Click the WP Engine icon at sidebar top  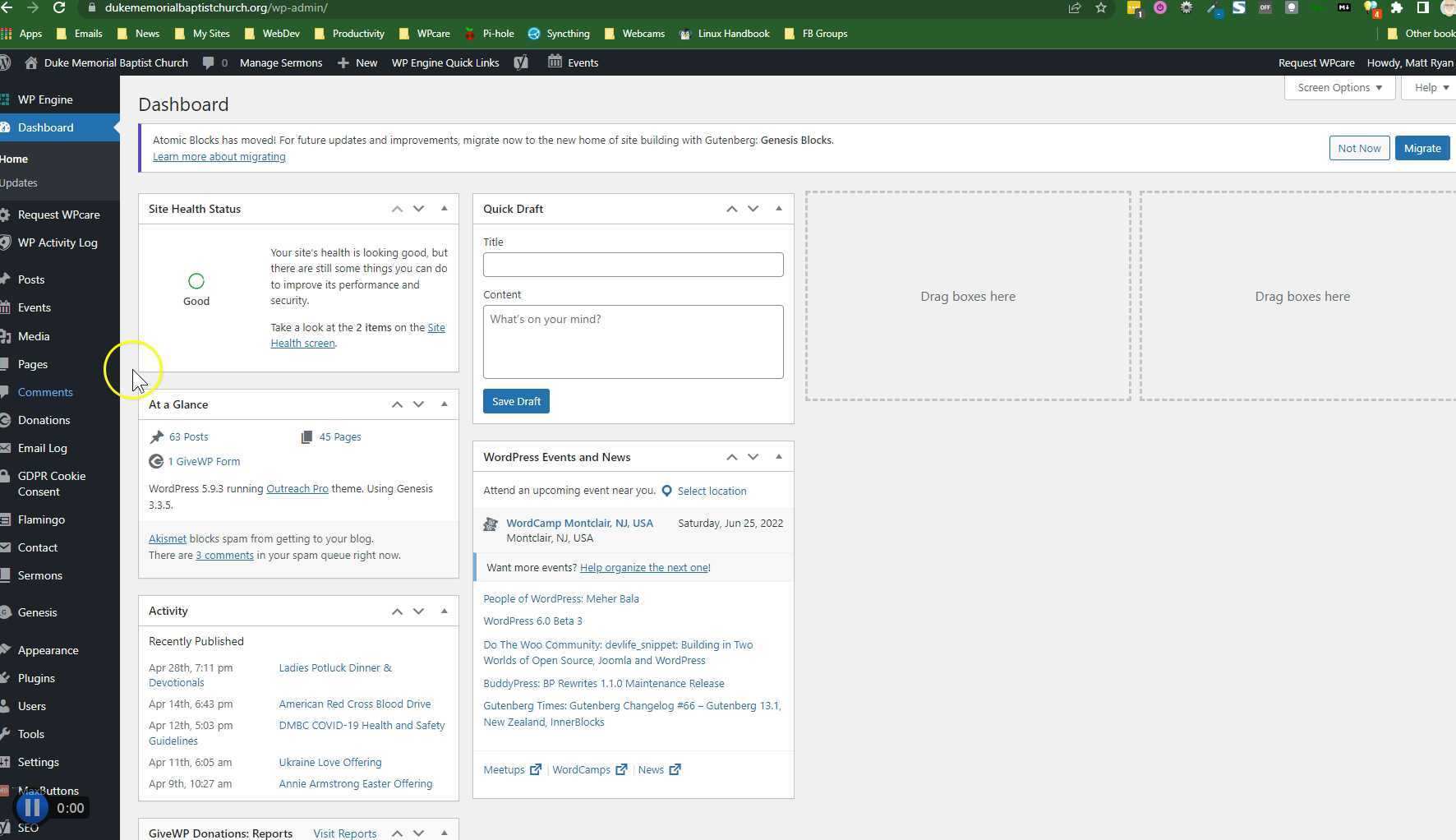[x=7, y=99]
